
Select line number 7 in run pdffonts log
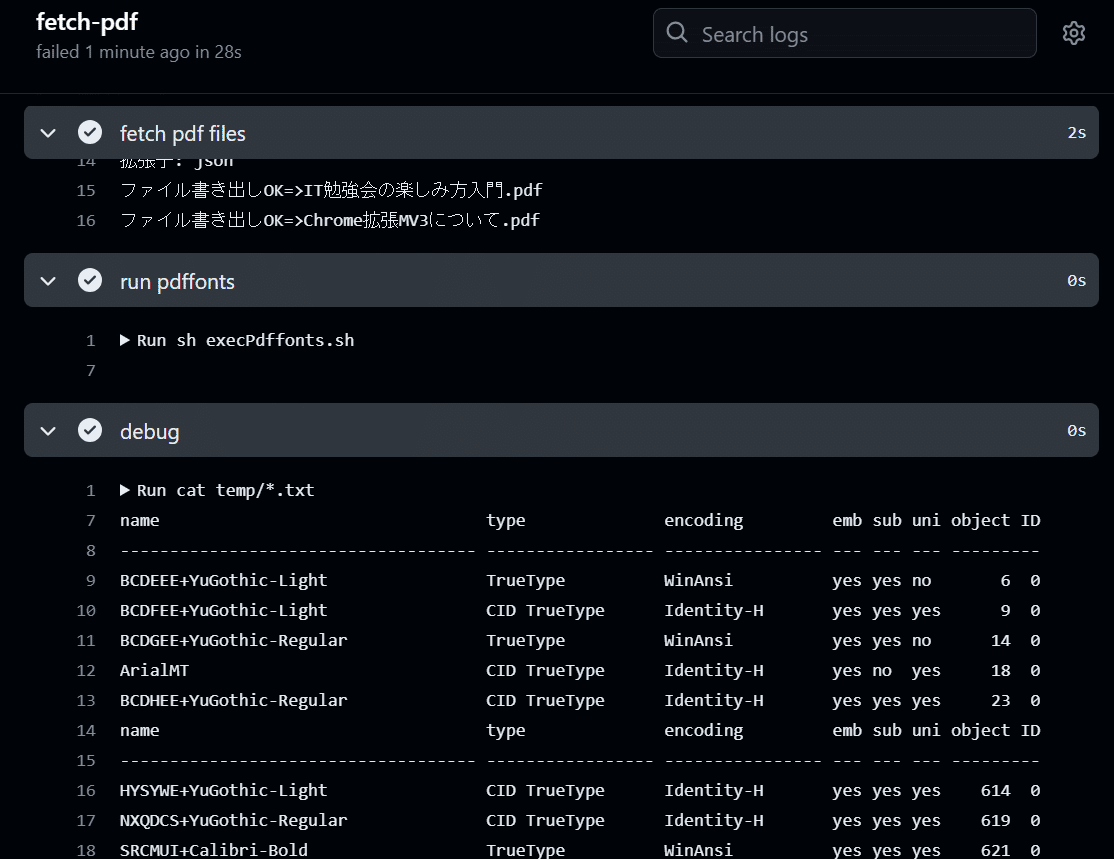90,371
